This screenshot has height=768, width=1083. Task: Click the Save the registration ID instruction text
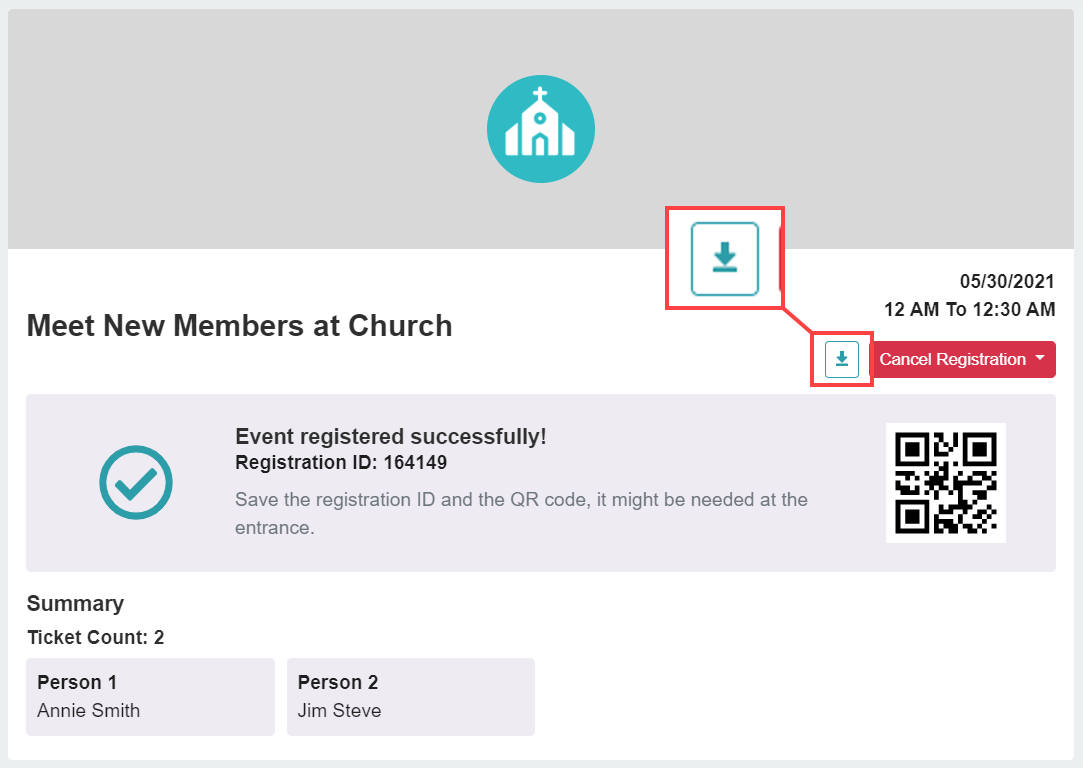pos(521,513)
